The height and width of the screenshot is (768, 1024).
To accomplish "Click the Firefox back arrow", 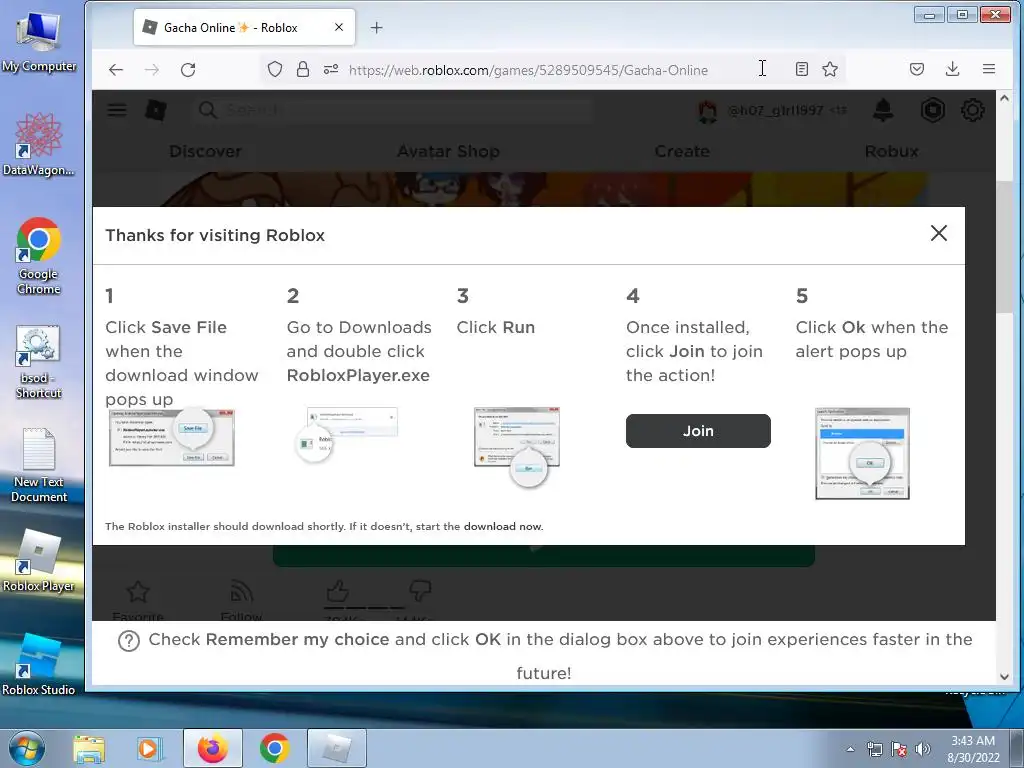I will point(116,70).
